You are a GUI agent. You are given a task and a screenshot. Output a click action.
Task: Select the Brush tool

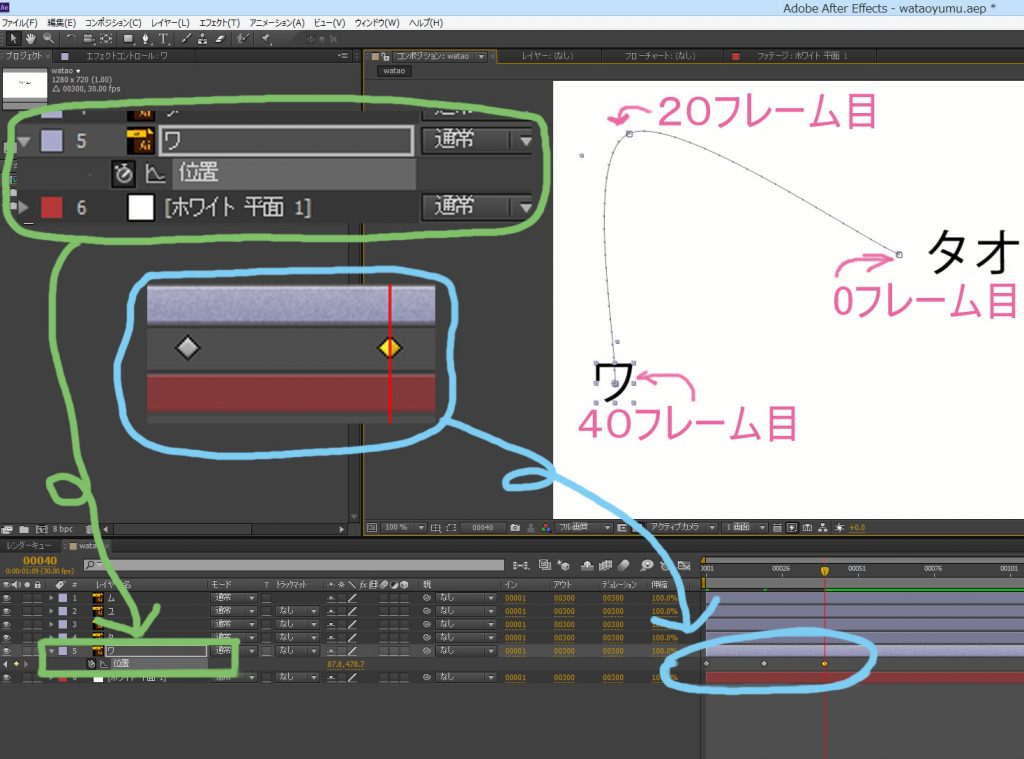click(186, 39)
